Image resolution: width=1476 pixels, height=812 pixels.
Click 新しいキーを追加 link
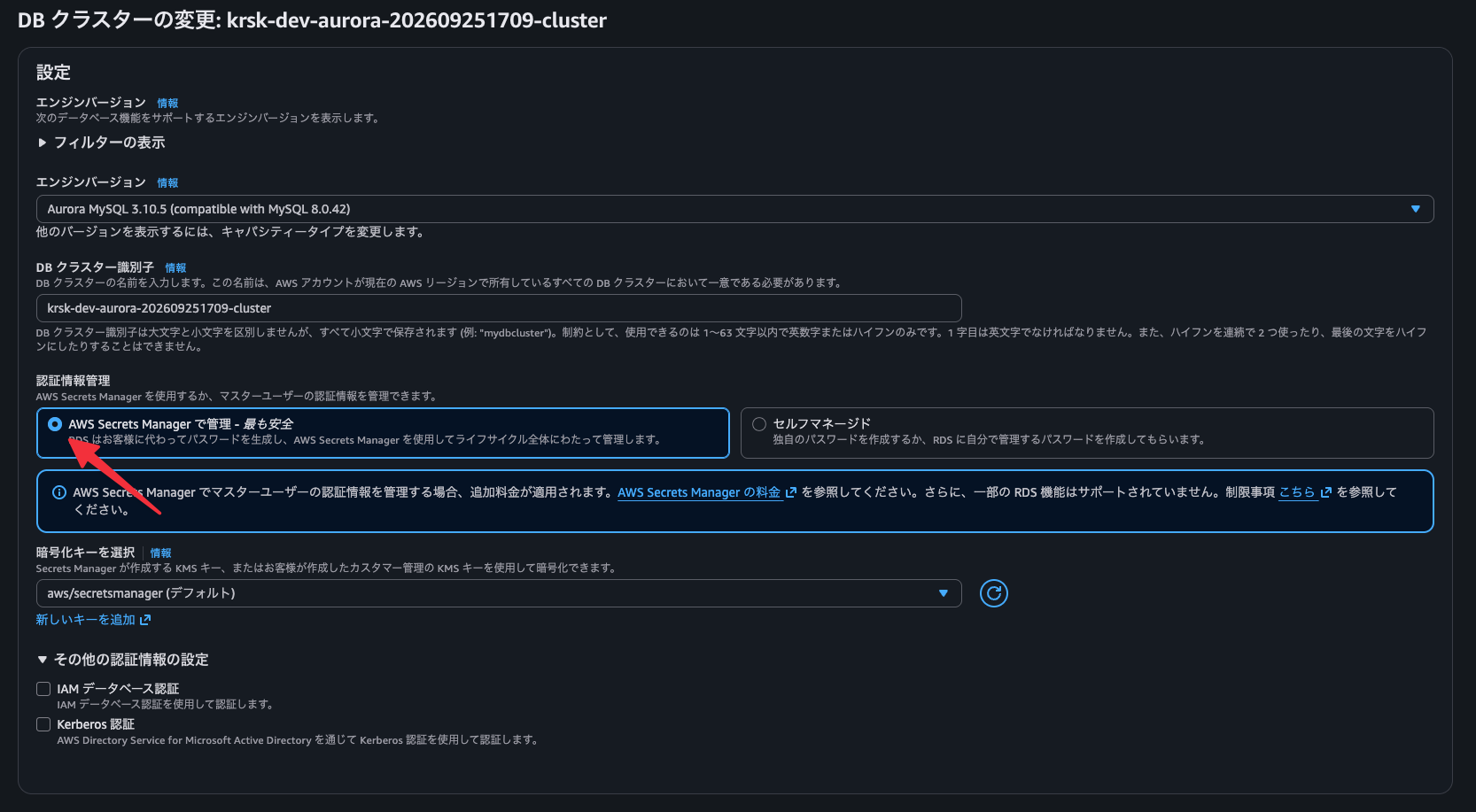click(93, 620)
